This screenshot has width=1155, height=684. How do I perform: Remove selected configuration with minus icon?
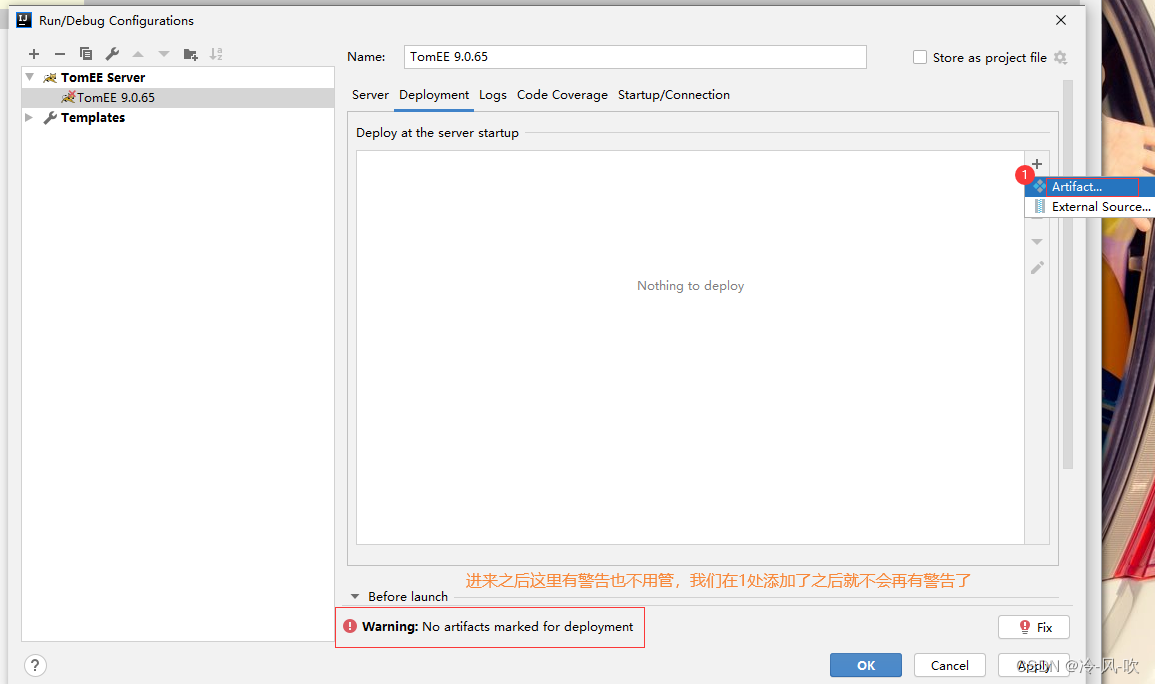[60, 54]
